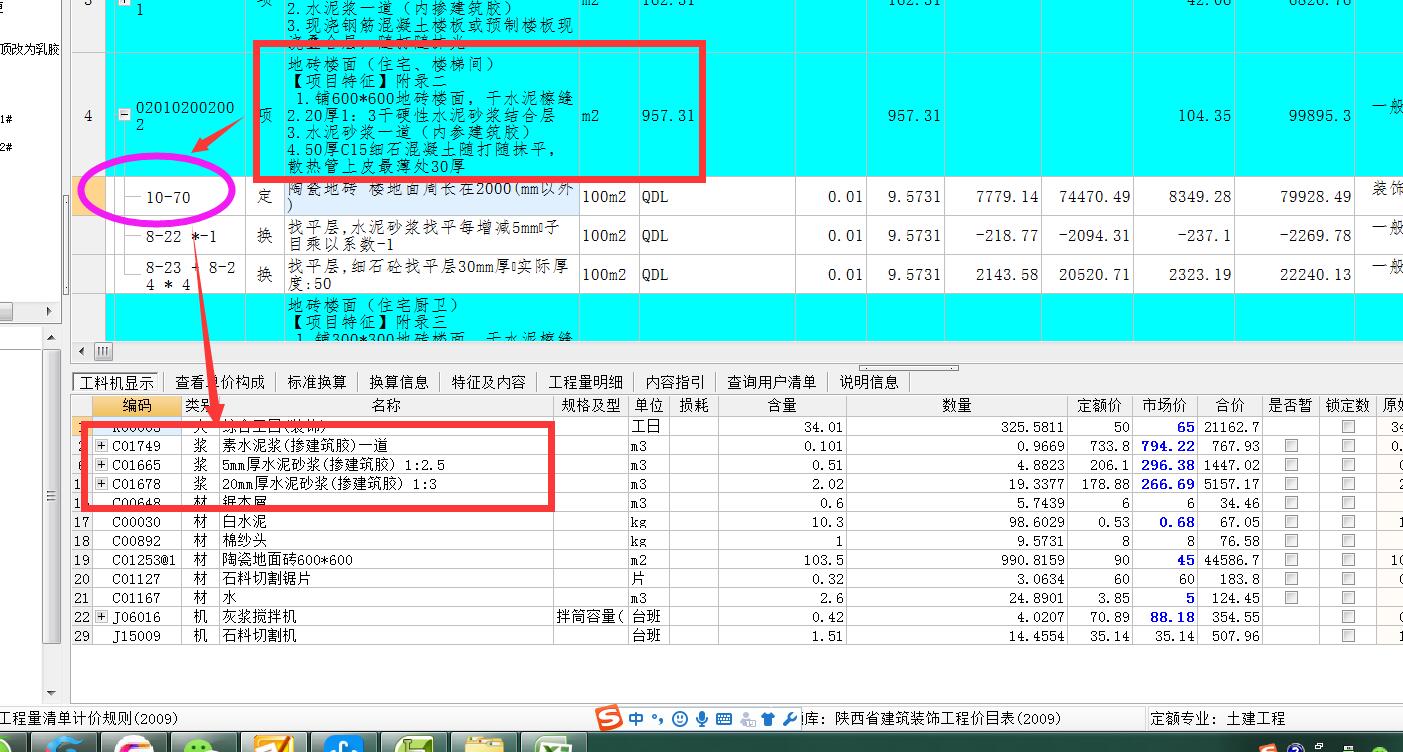Toggle 锁定数量 checkbox in 石料切割机 row
This screenshot has width=1403, height=752.
click(x=1348, y=635)
